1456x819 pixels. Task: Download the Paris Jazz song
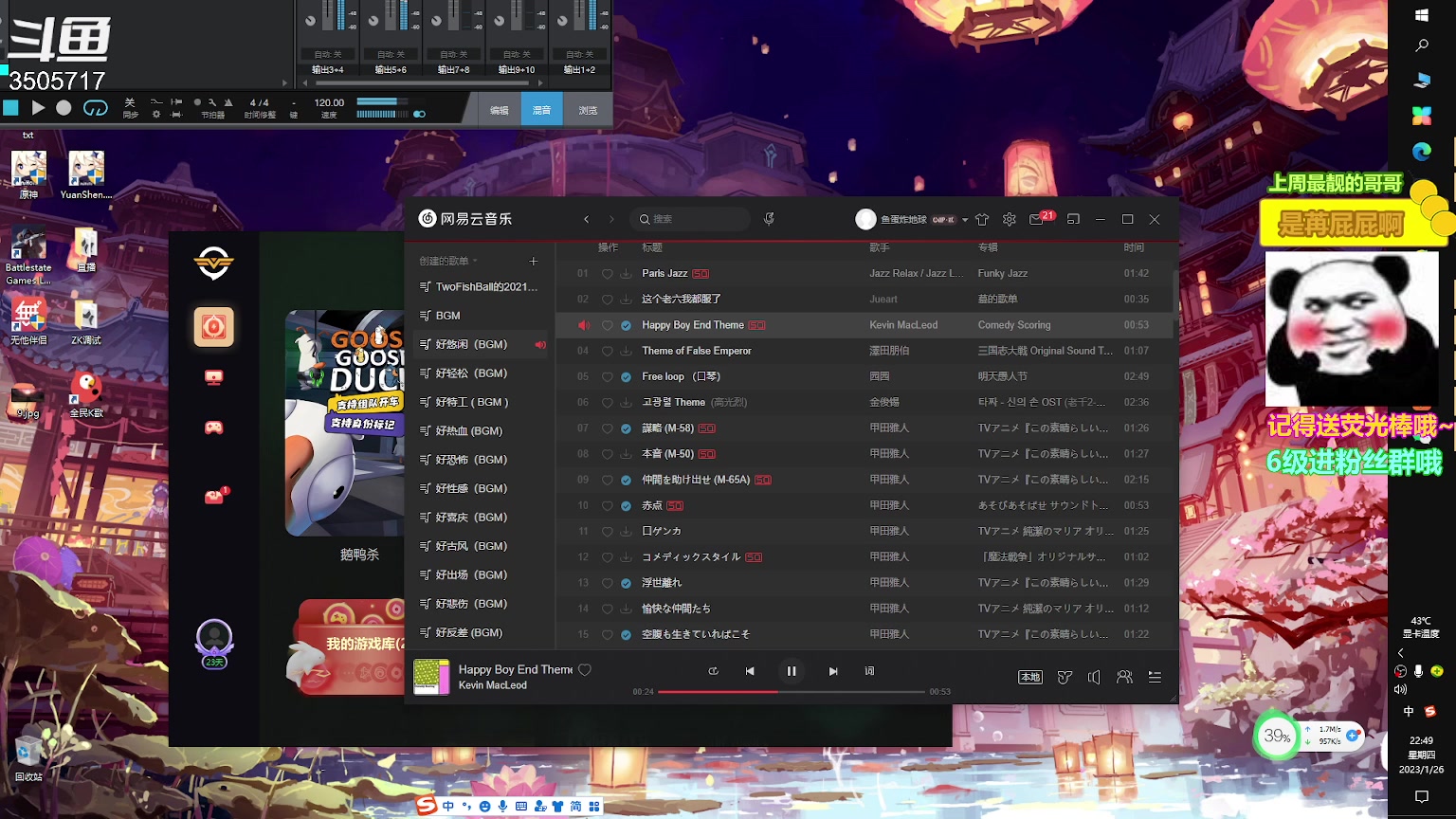(x=626, y=274)
